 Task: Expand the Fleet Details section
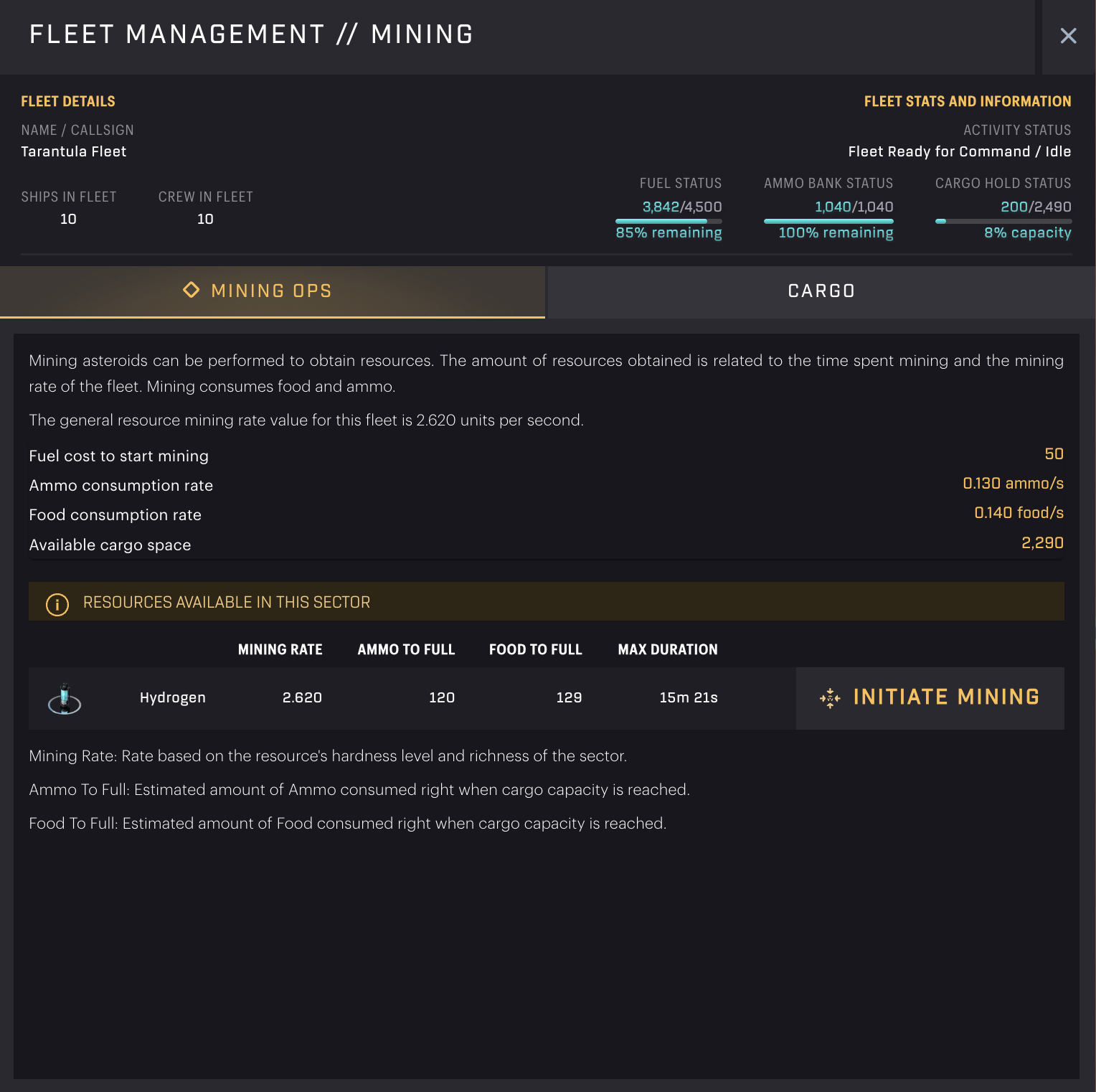point(69,101)
